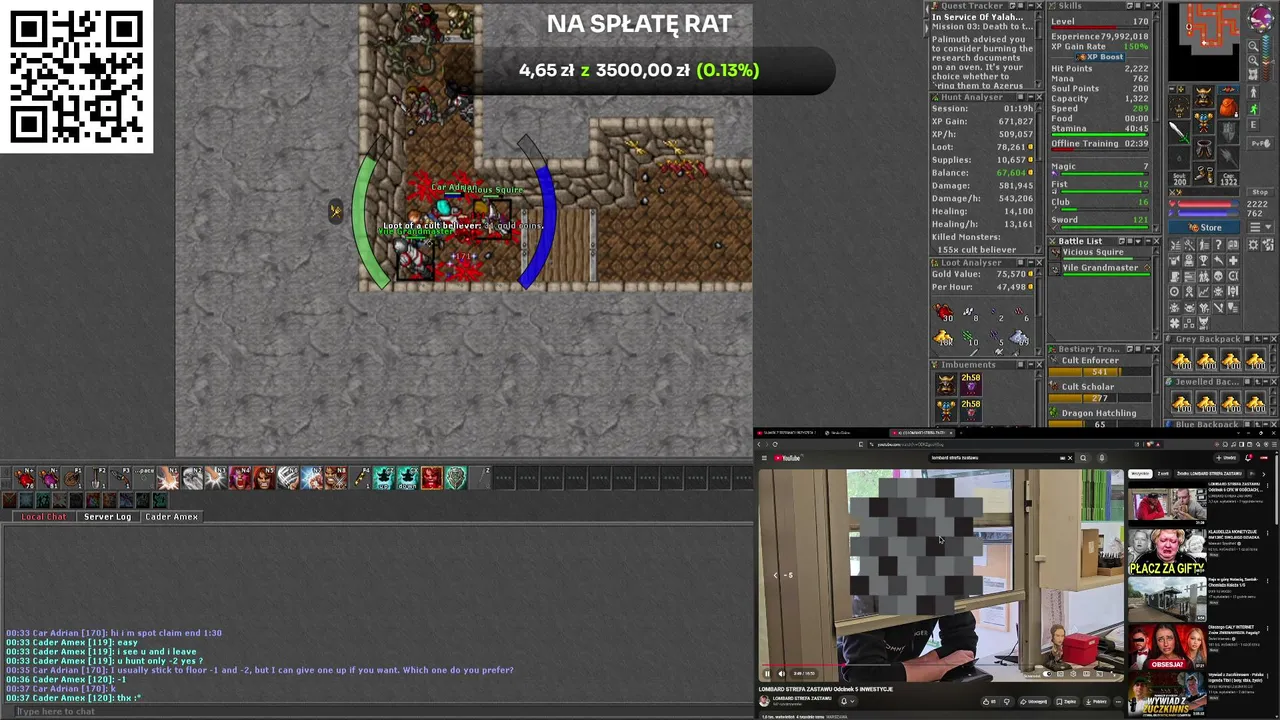Click the shovel hotkey labeled P2

click(97, 478)
